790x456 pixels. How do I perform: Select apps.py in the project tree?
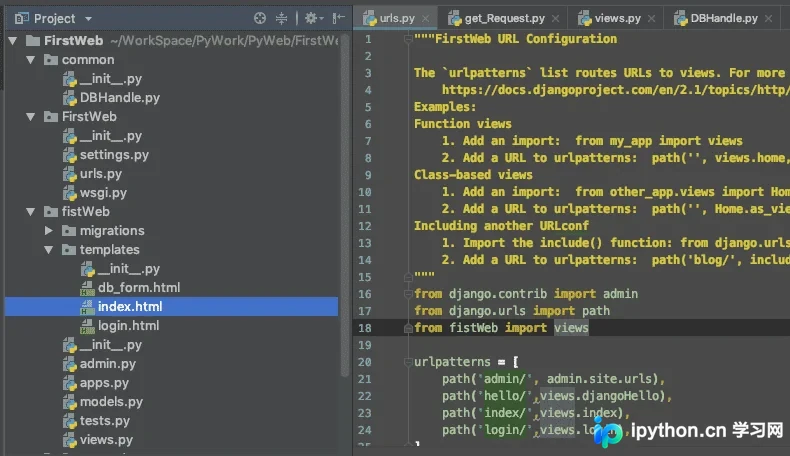(104, 383)
